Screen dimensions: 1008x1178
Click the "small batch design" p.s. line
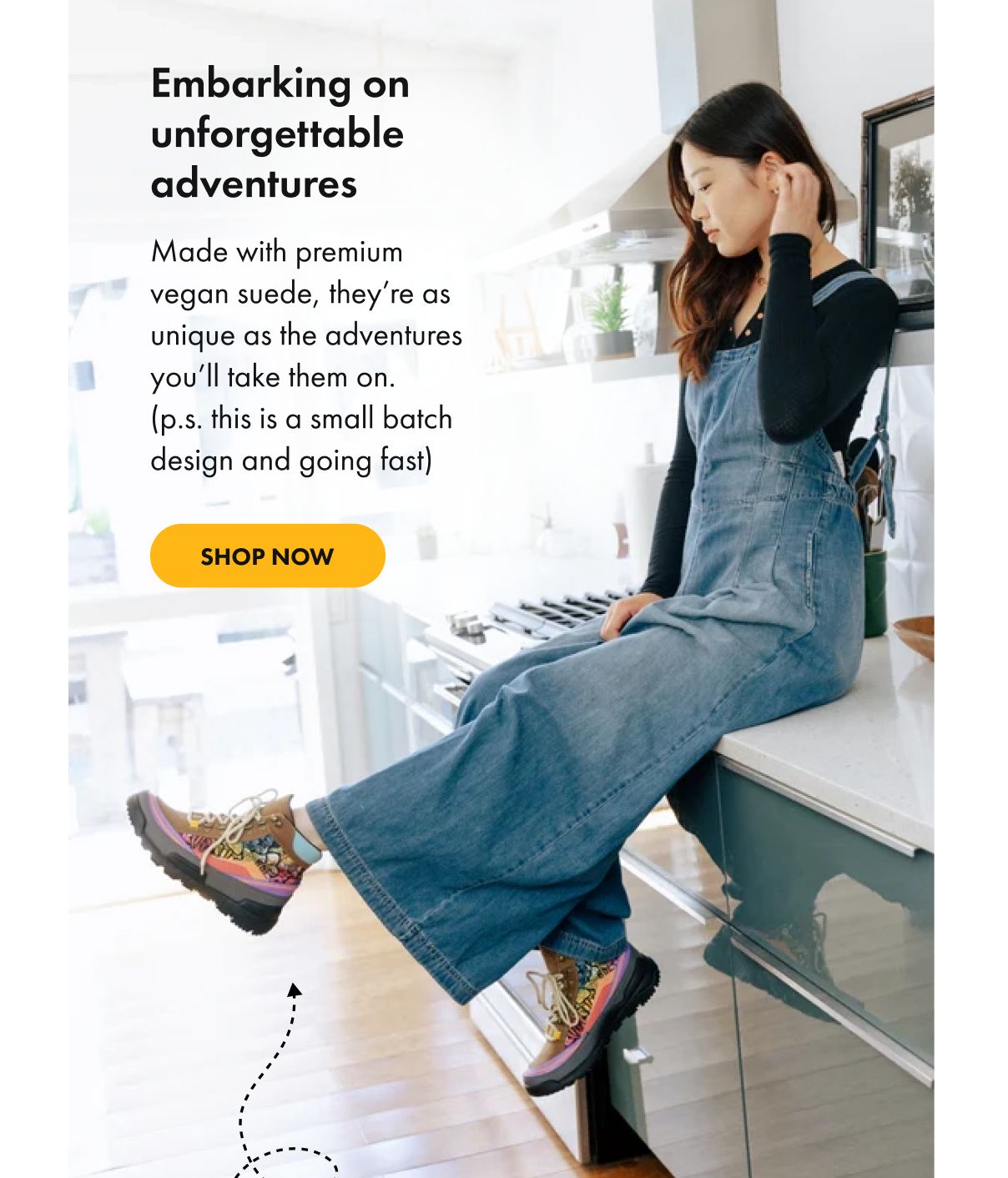(301, 439)
